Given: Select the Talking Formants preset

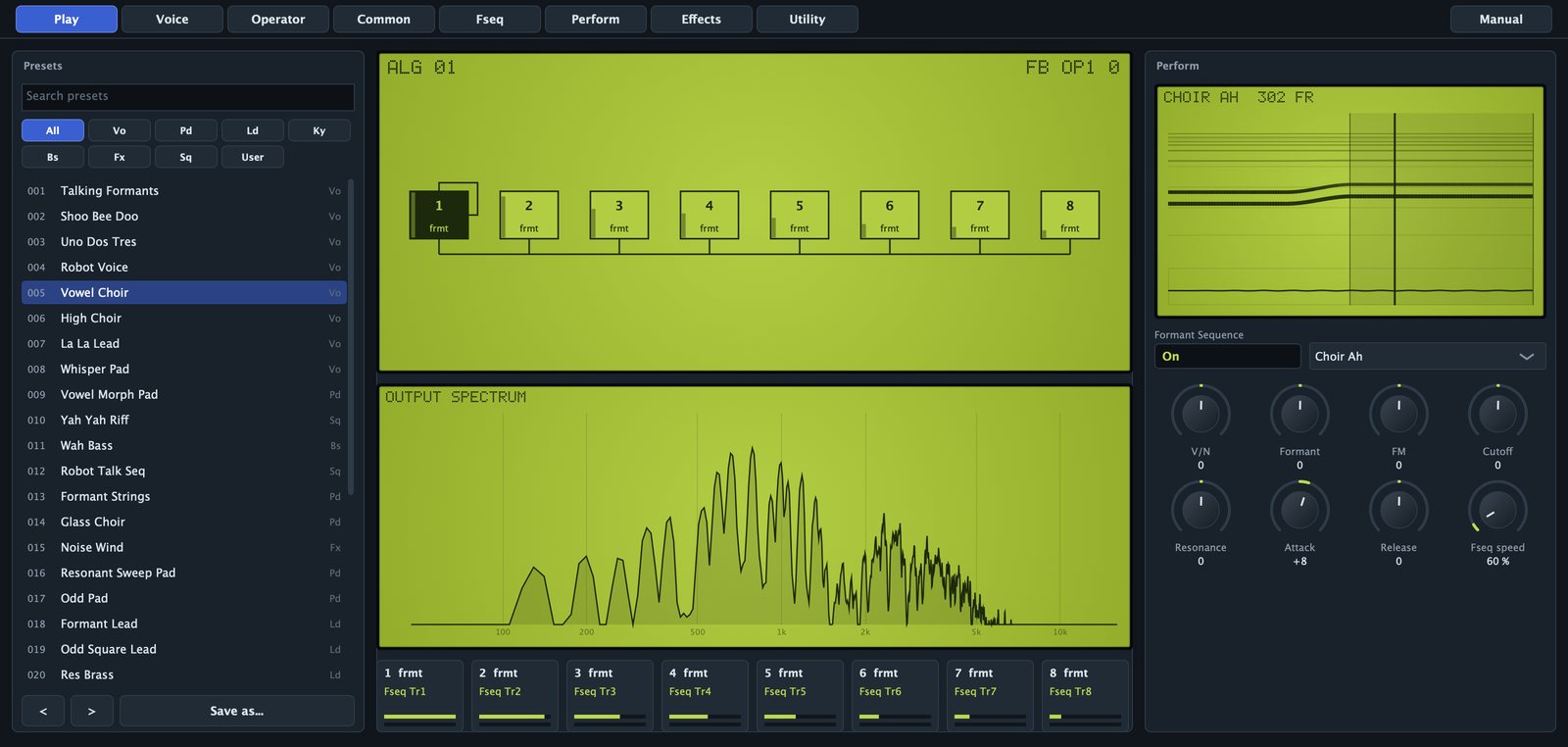Looking at the screenshot, I should tap(184, 190).
